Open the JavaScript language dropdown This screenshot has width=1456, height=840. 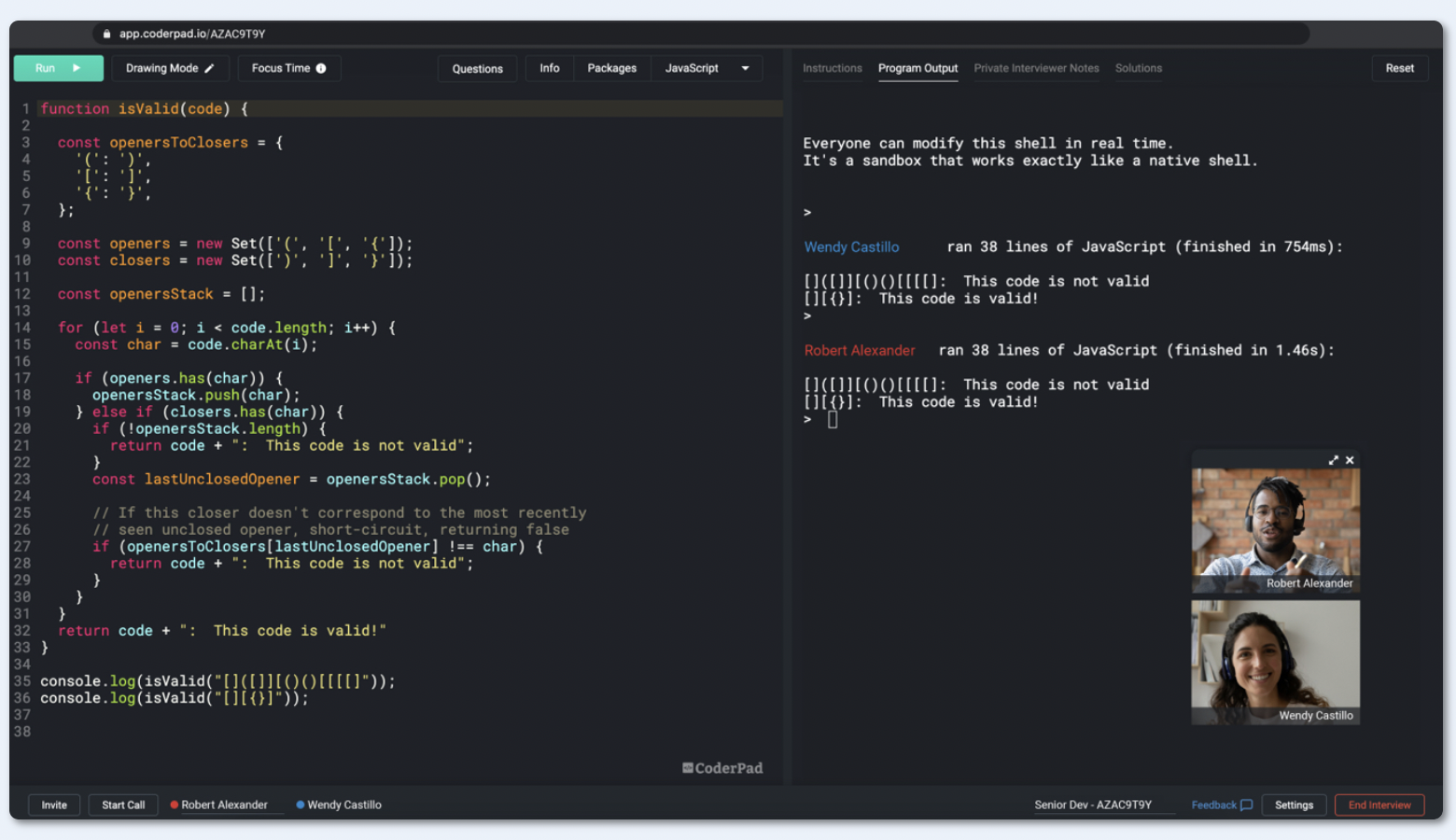[706, 67]
